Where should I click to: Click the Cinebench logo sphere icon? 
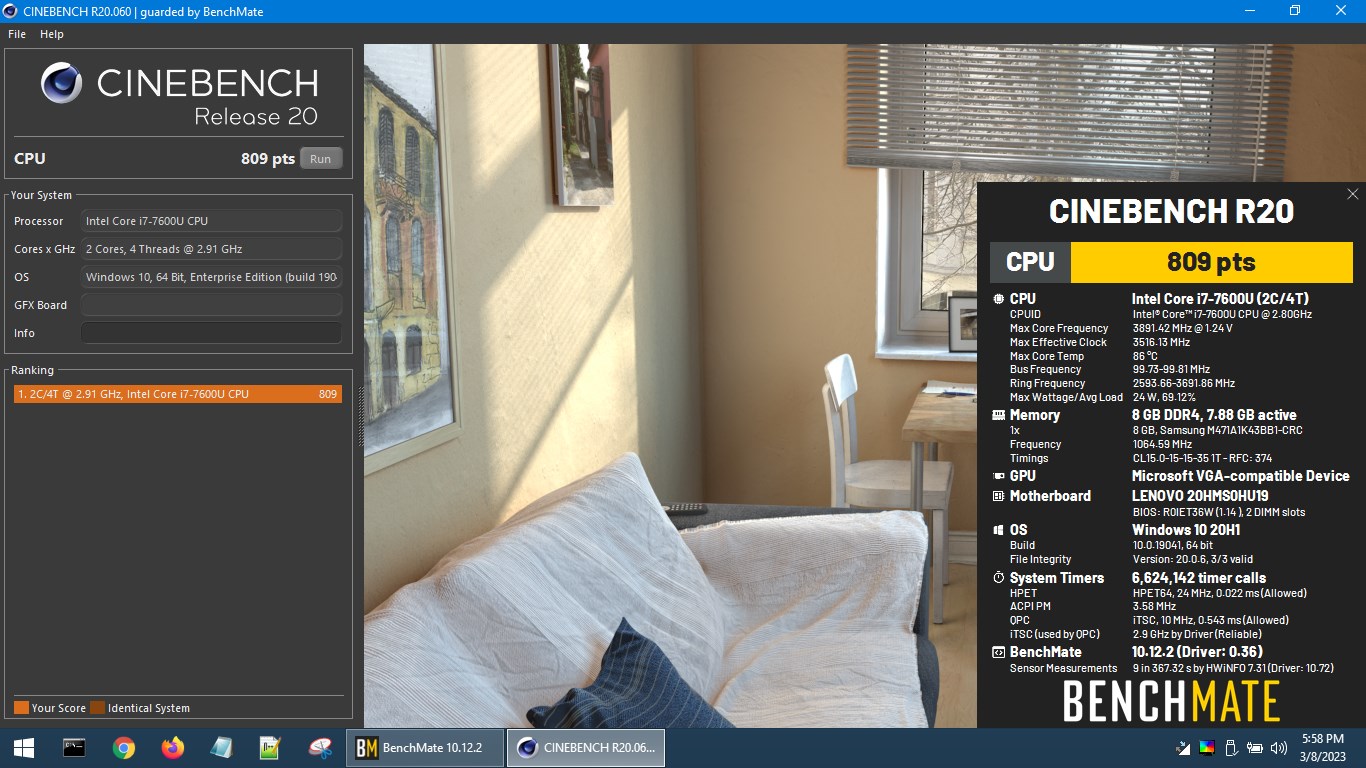tap(61, 84)
